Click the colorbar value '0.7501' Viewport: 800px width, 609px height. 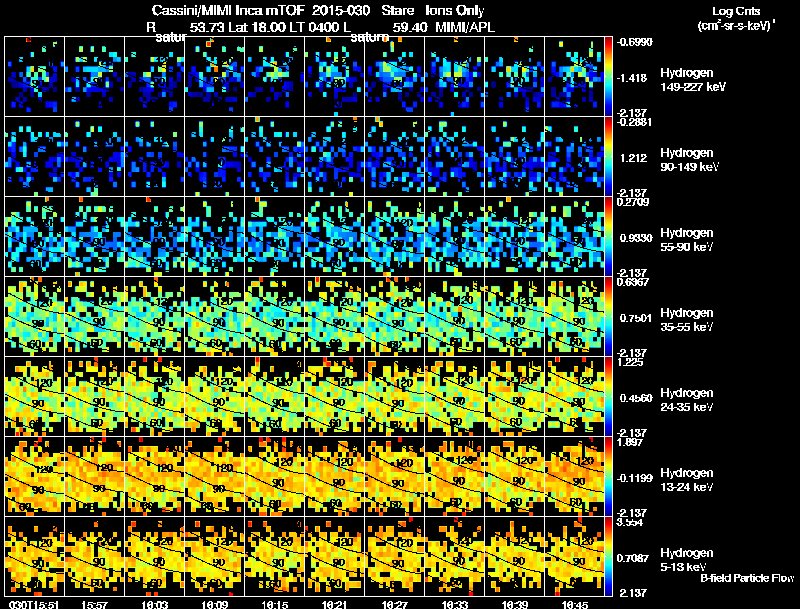click(x=636, y=318)
